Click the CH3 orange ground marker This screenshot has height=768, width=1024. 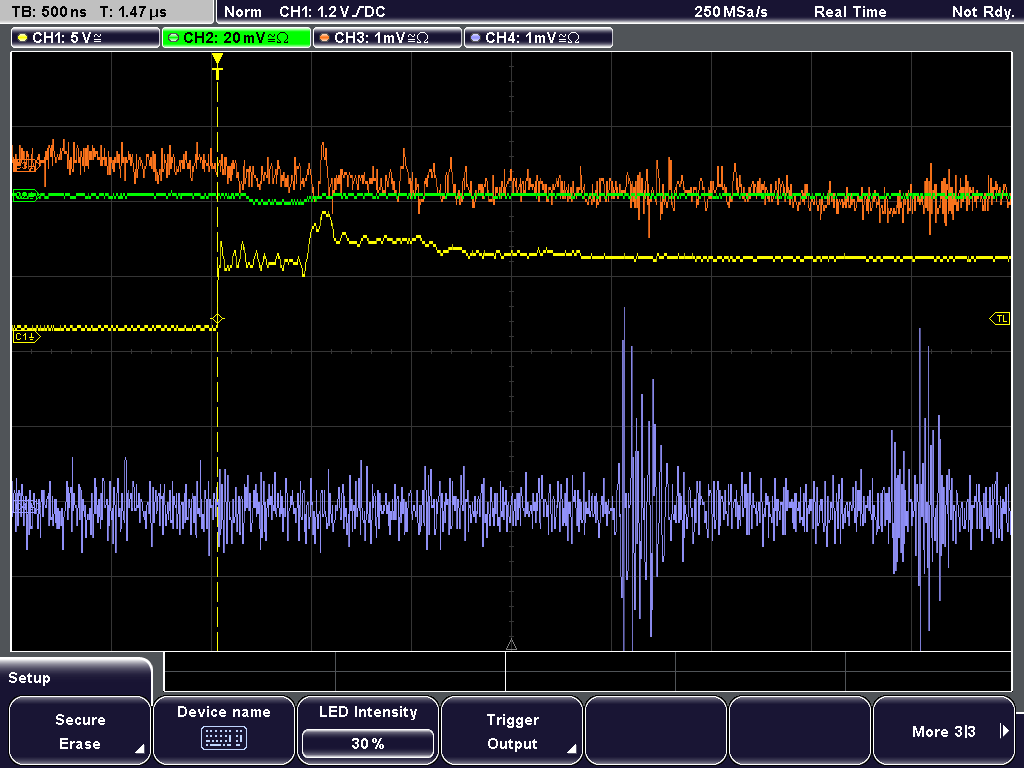pyautogui.click(x=26, y=167)
